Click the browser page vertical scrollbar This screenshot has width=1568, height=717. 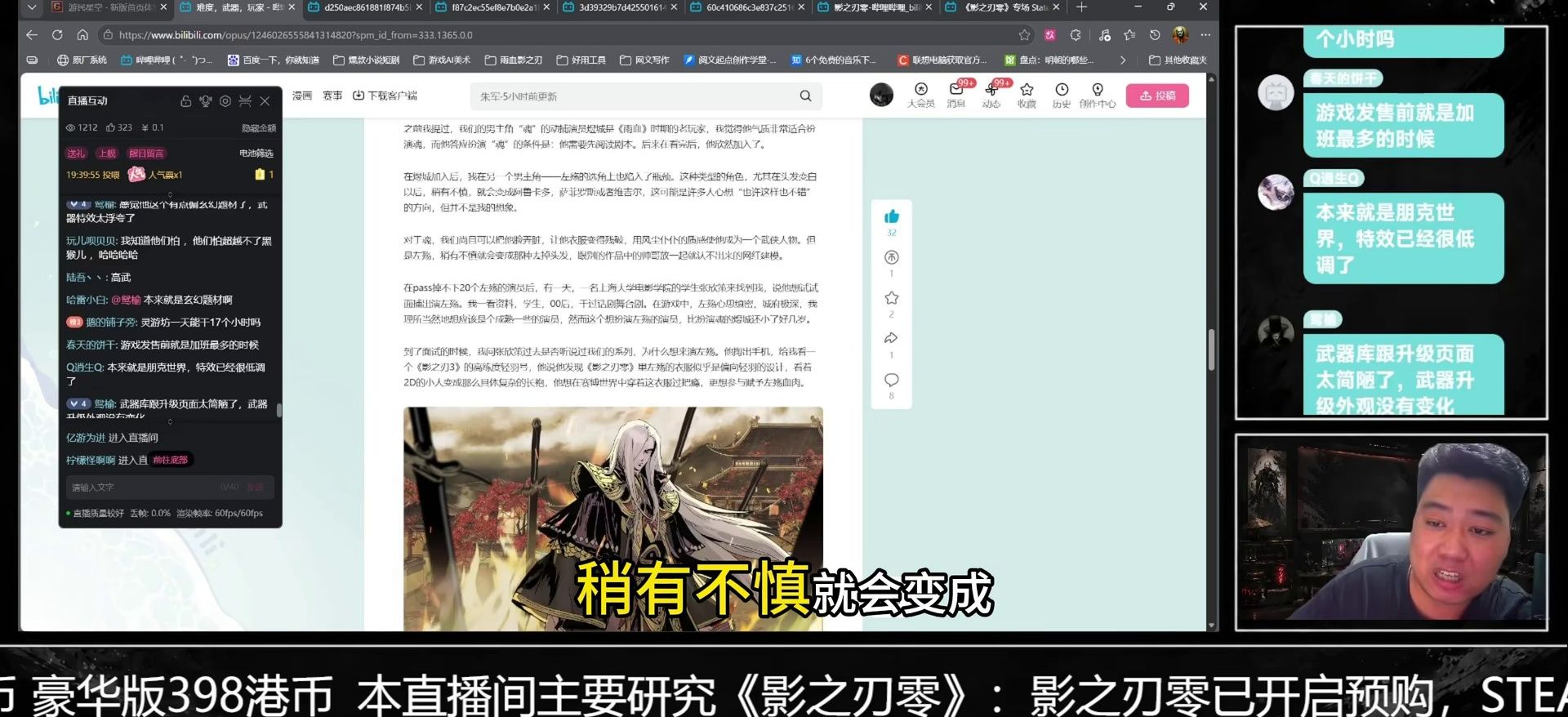(x=1211, y=351)
